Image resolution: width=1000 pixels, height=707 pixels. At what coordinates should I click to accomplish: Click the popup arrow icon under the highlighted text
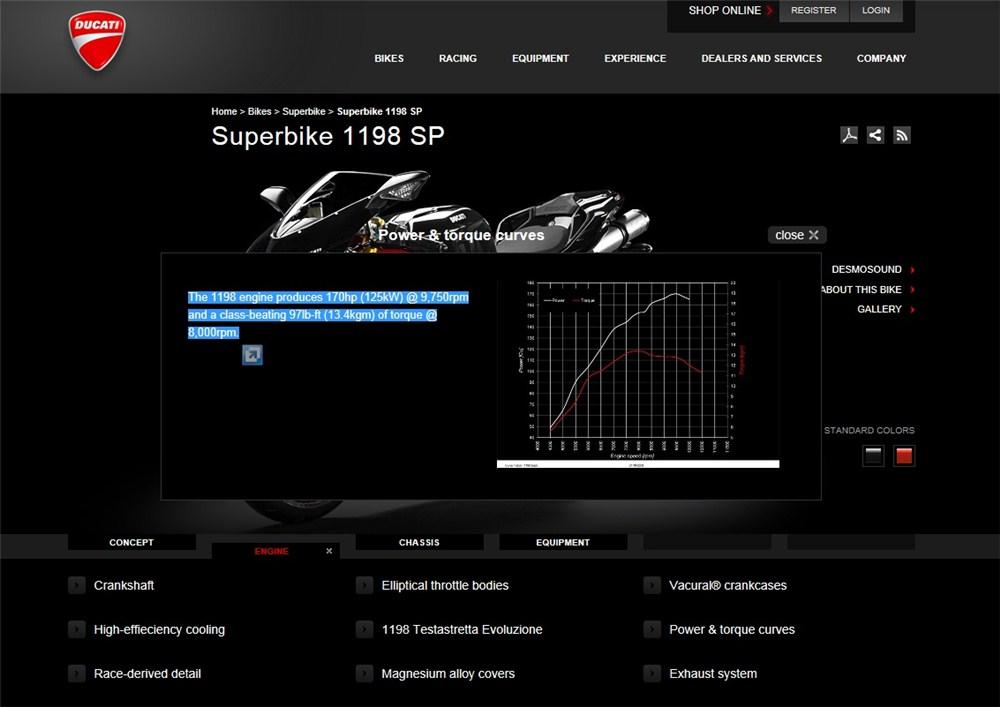point(252,355)
